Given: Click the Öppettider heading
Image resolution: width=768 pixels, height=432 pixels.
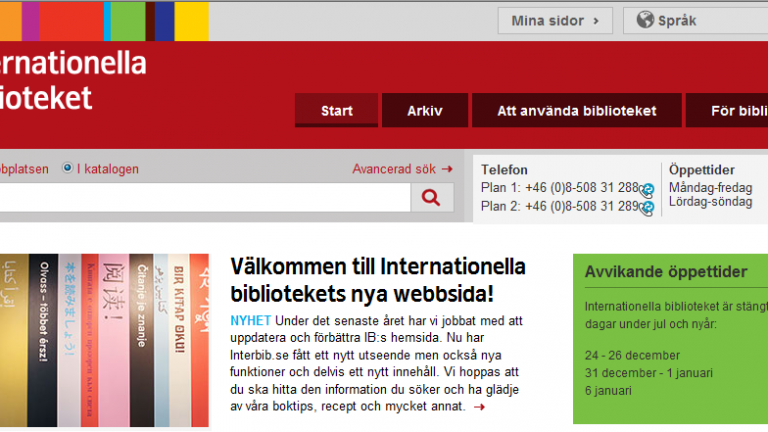Looking at the screenshot, I should click(x=701, y=170).
